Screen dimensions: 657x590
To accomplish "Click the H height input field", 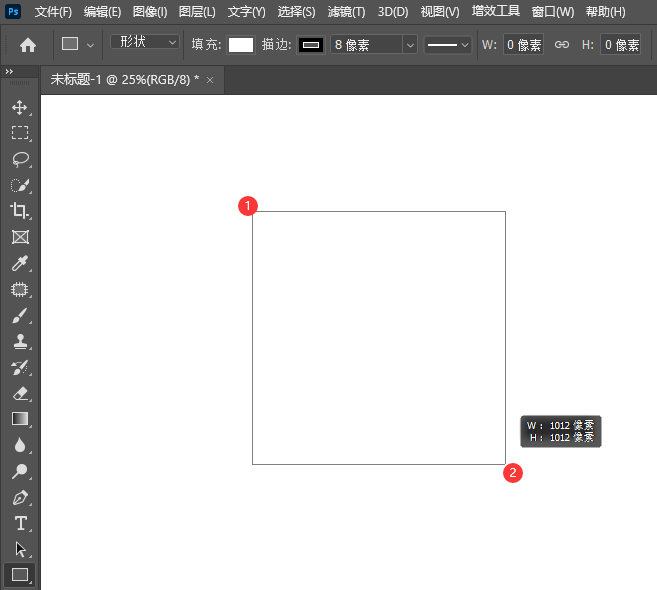I will [621, 44].
